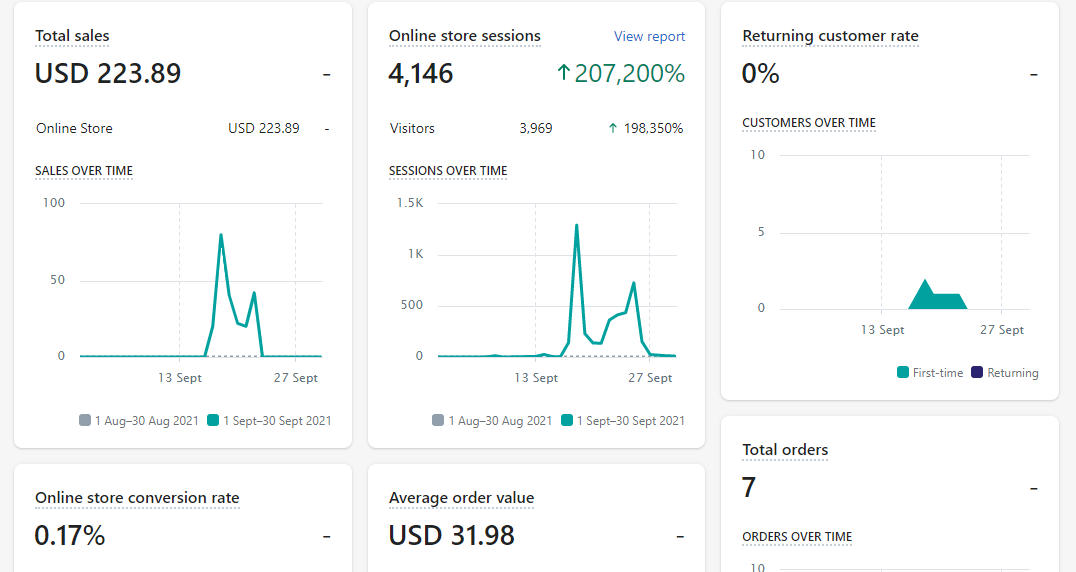
Task: Click the Returning customer rate heading
Action: [830, 36]
